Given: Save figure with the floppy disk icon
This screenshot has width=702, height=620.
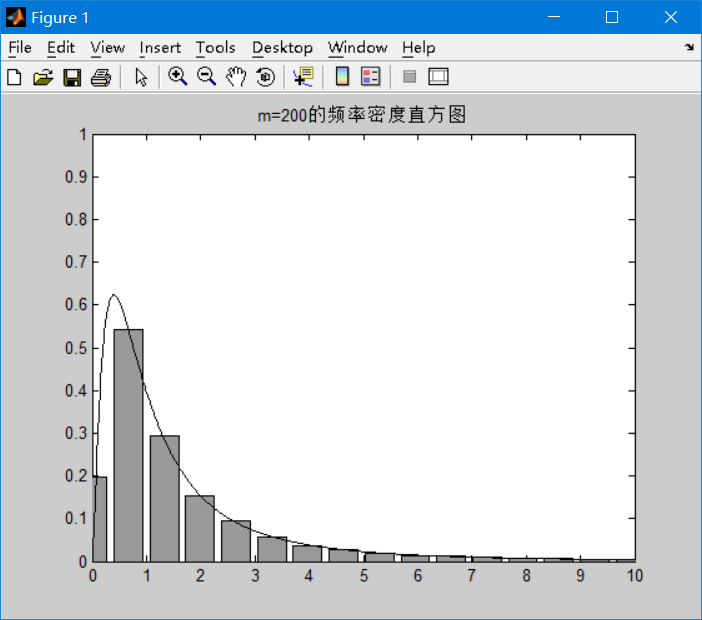Looking at the screenshot, I should pyautogui.click(x=72, y=77).
